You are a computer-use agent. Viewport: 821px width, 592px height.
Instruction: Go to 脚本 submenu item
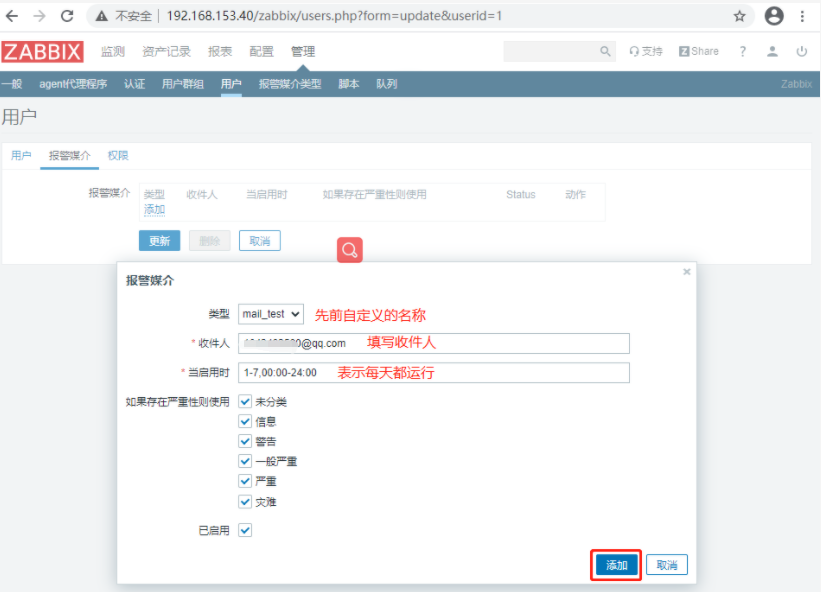[x=349, y=84]
